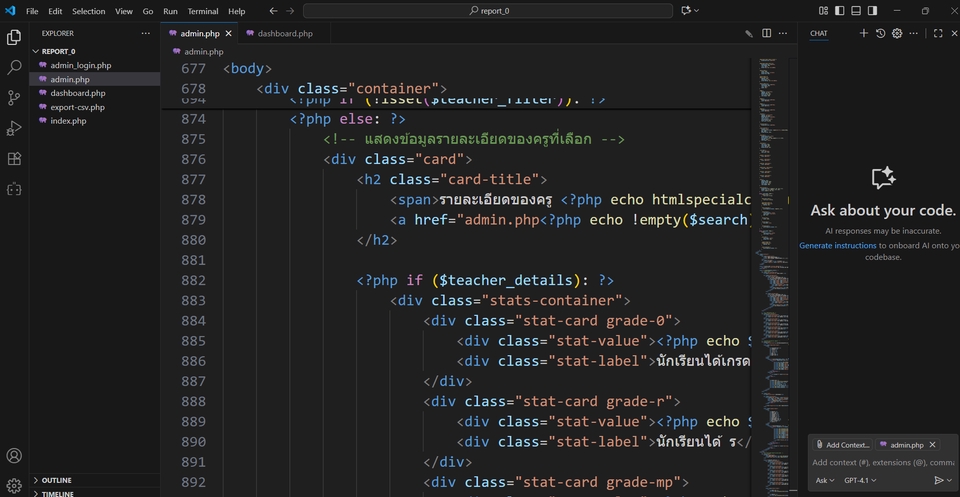Send the chat message

[x=939, y=480]
